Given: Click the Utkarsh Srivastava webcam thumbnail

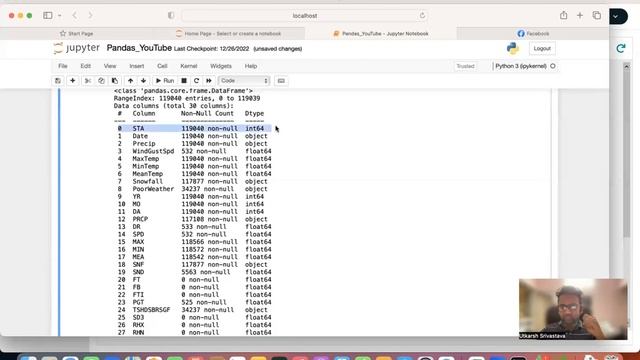Looking at the screenshot, I should pyautogui.click(x=573, y=309).
